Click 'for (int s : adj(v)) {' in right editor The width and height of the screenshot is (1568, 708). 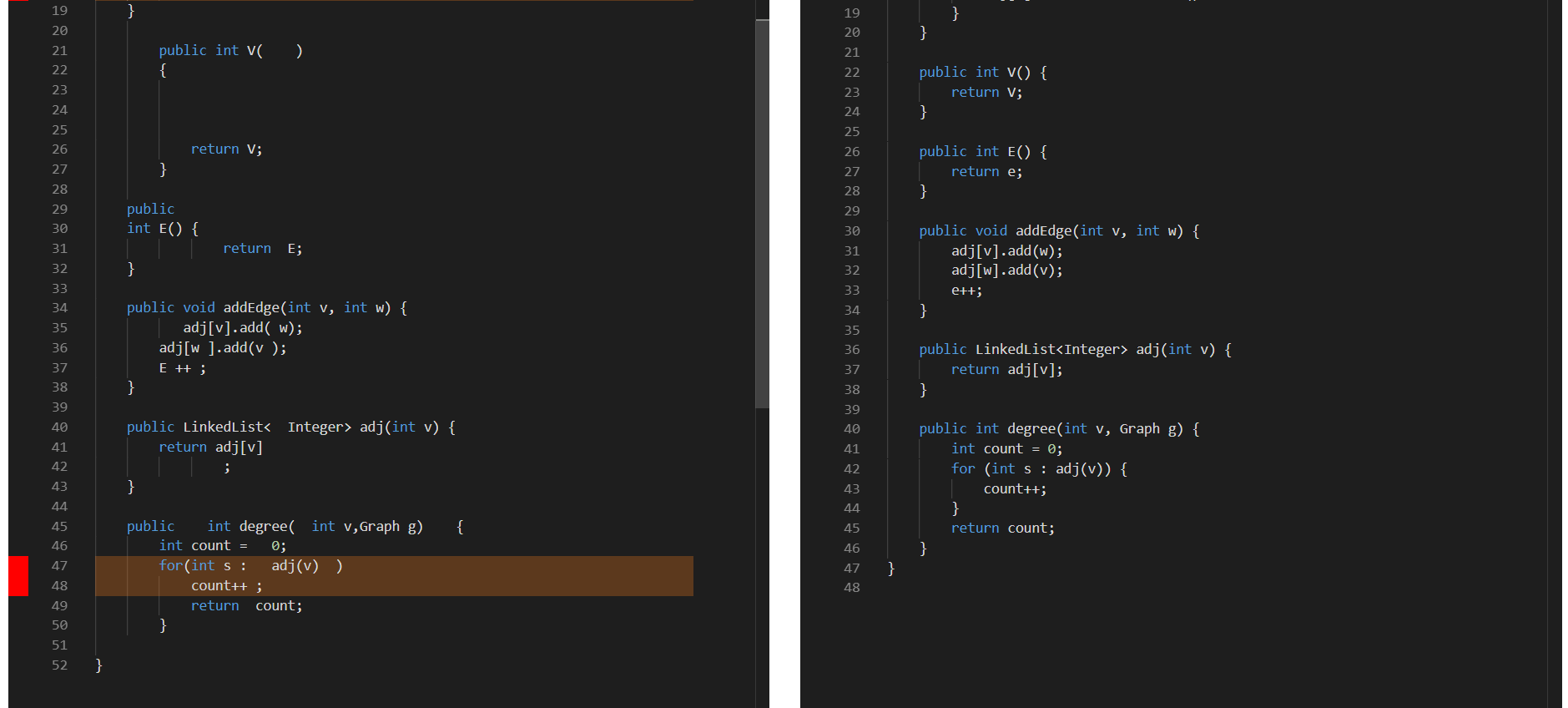click(1039, 469)
